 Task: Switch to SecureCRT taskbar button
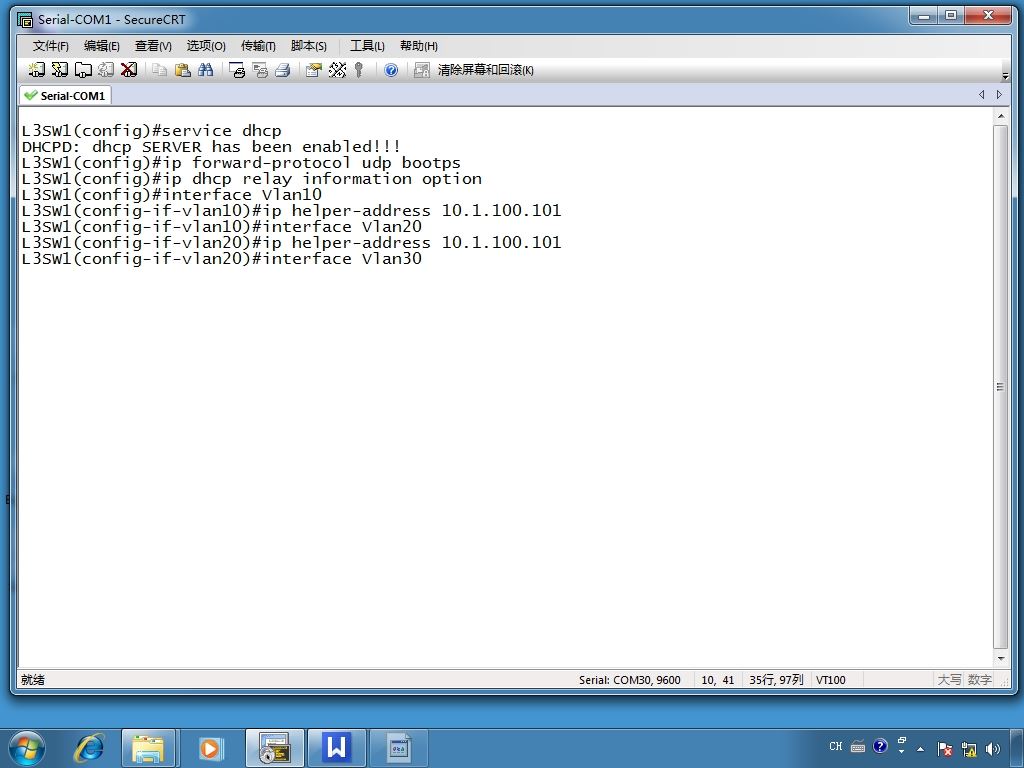[x=274, y=748]
